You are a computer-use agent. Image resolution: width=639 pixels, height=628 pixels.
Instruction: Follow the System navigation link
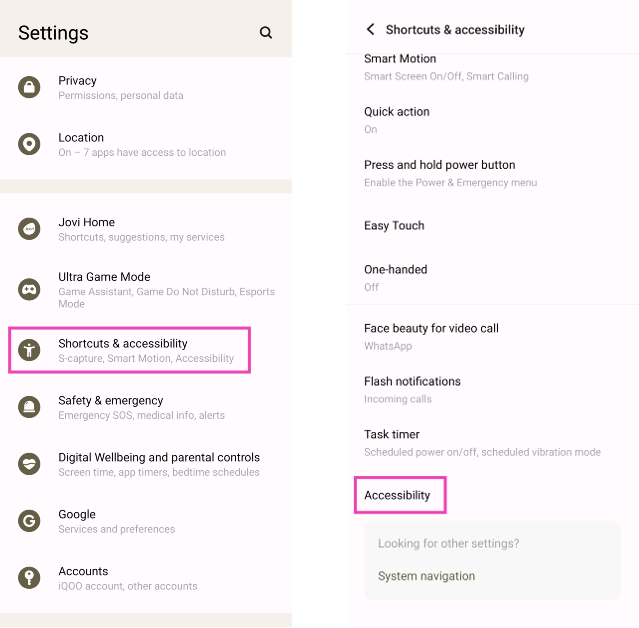point(426,576)
